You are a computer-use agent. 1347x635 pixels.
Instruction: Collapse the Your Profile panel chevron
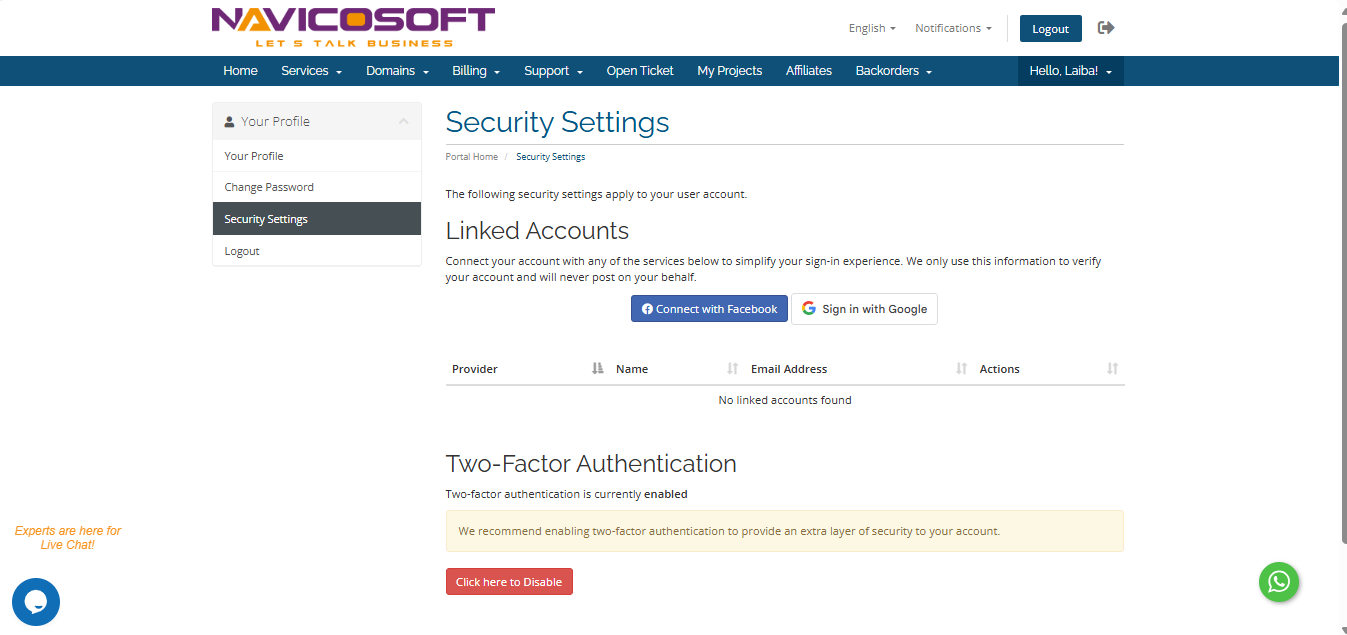point(403,121)
